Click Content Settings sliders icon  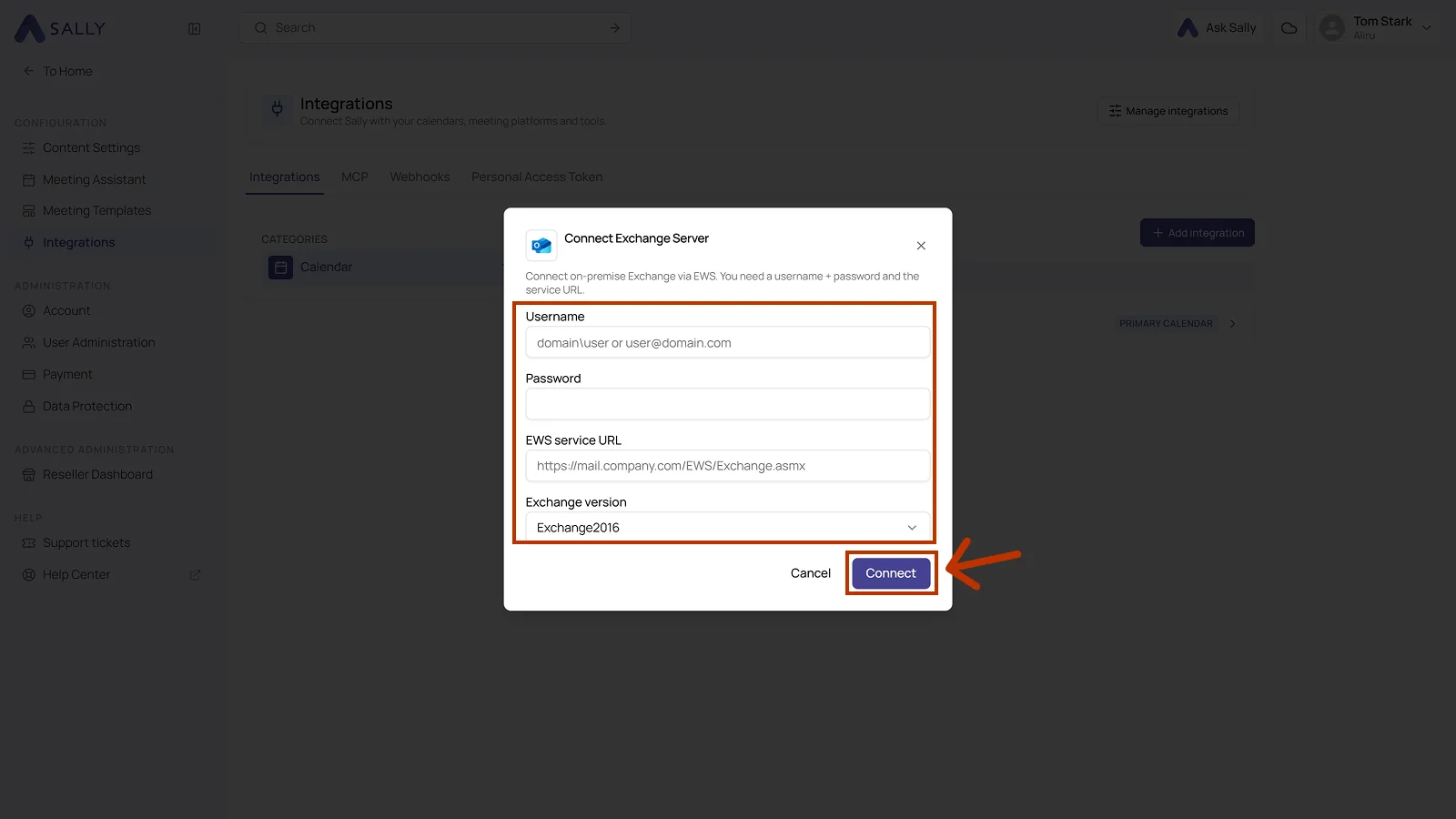(29, 147)
